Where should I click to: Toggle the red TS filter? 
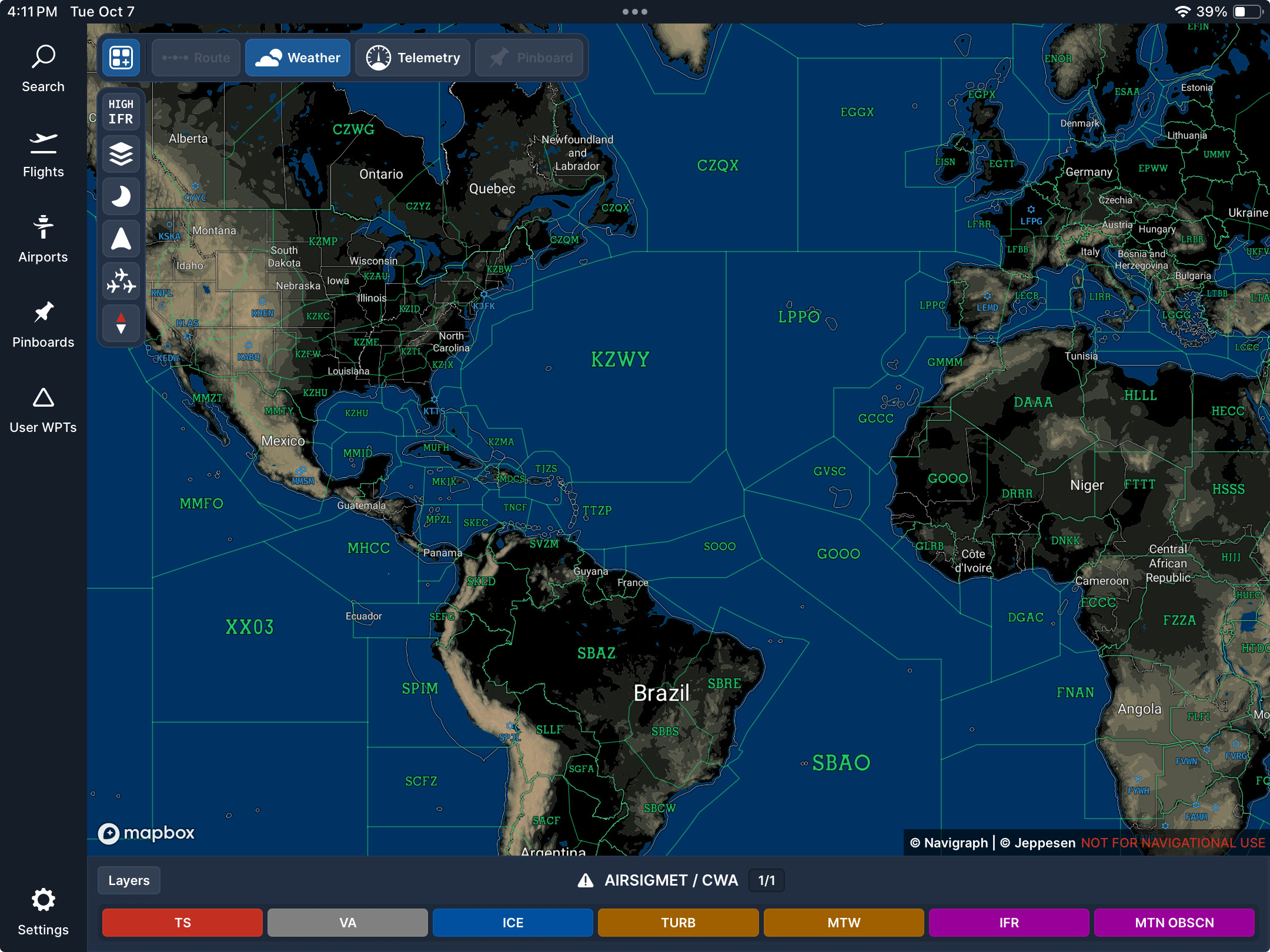point(182,923)
